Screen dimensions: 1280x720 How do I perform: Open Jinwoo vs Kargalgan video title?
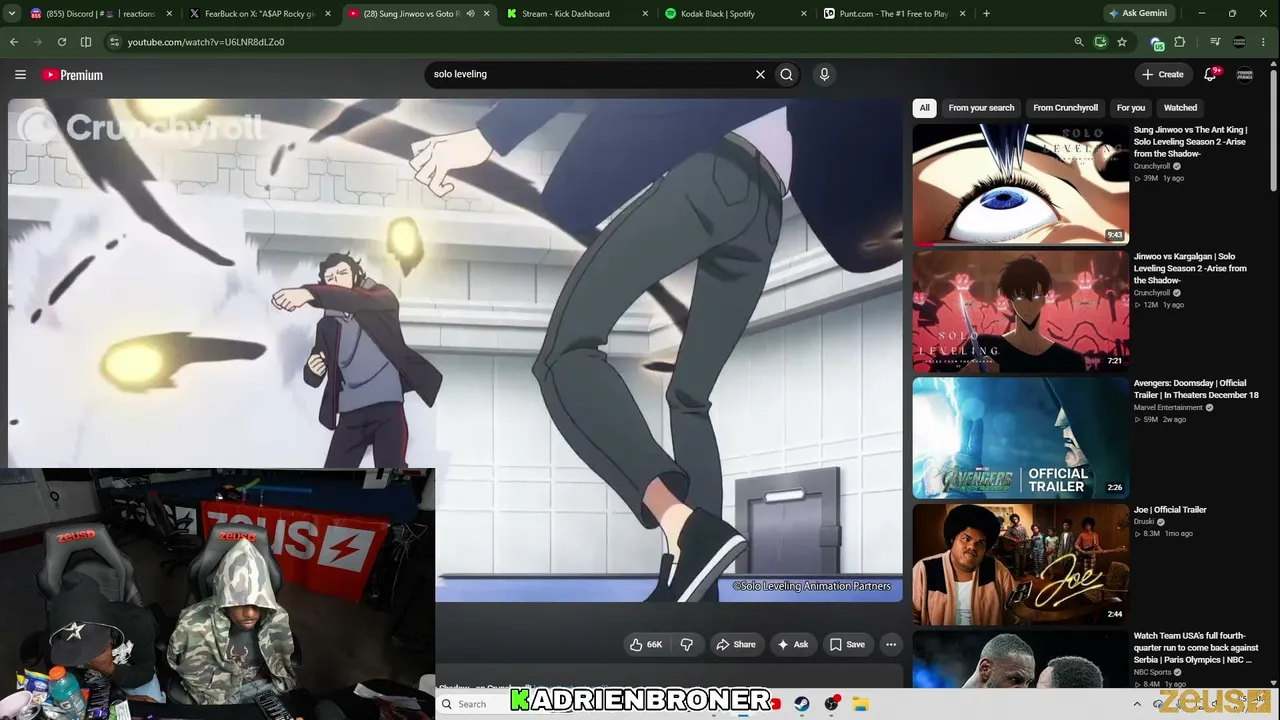pos(1191,269)
